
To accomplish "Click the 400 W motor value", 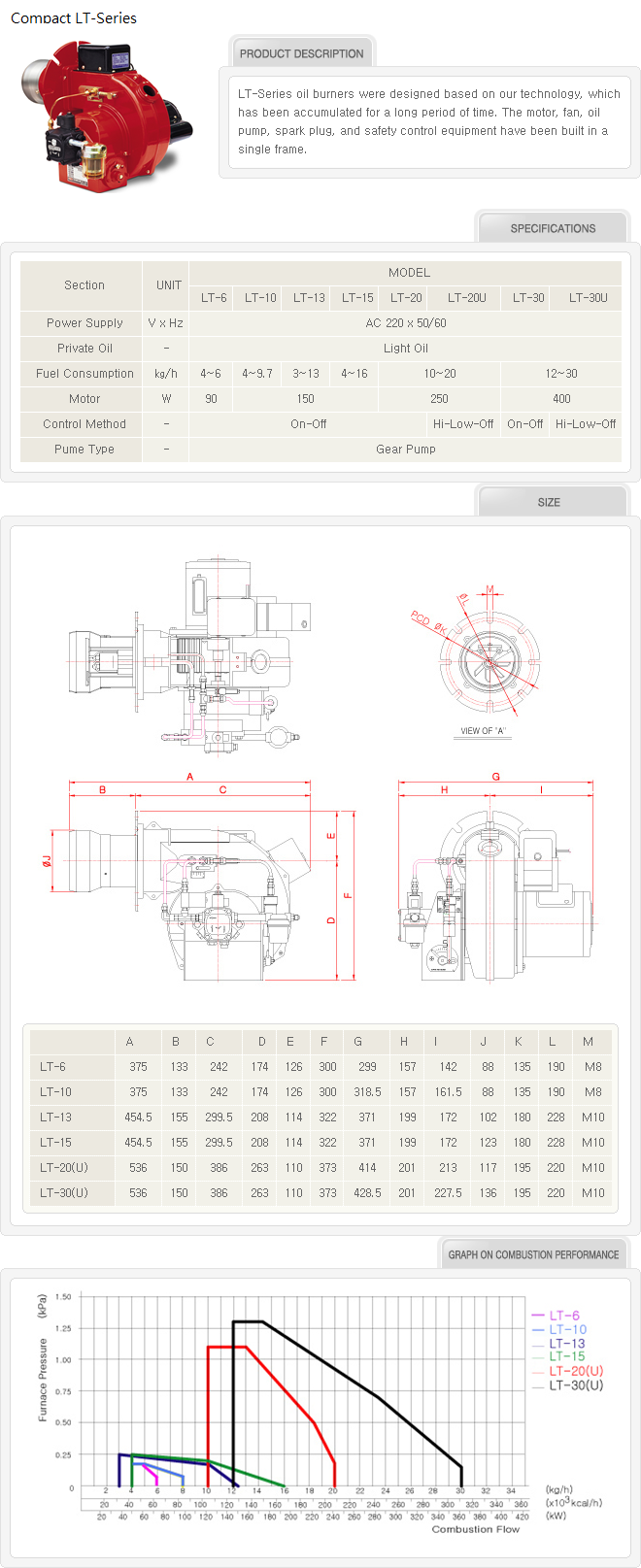I will [561, 399].
